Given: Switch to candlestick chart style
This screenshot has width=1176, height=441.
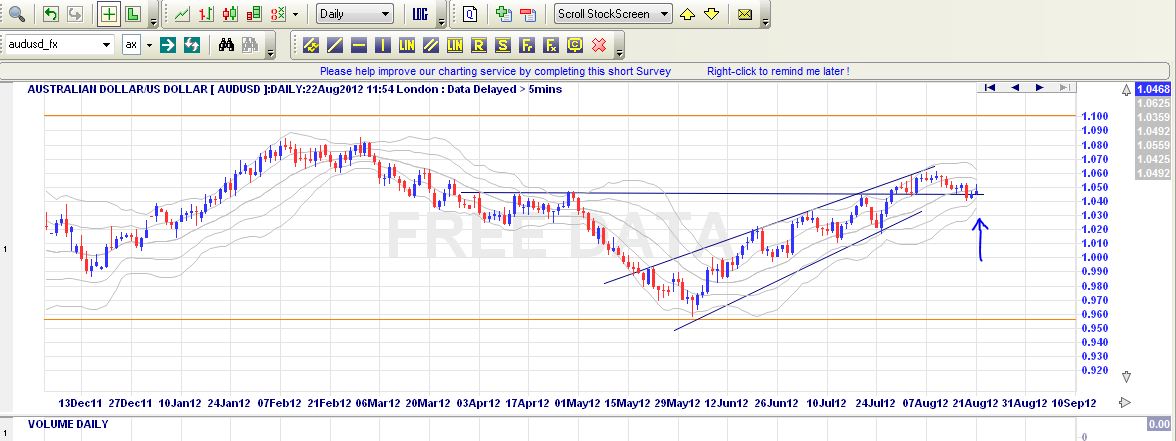Looking at the screenshot, I should (230, 14).
